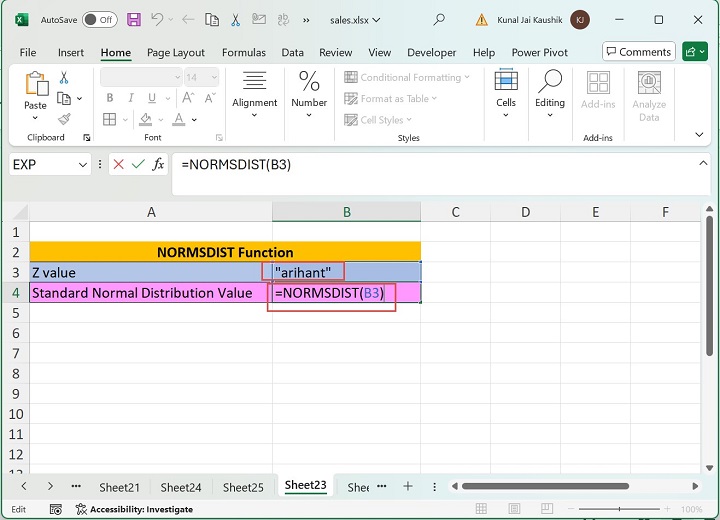Open the Number group button
The image size is (720, 520).
(309, 95)
